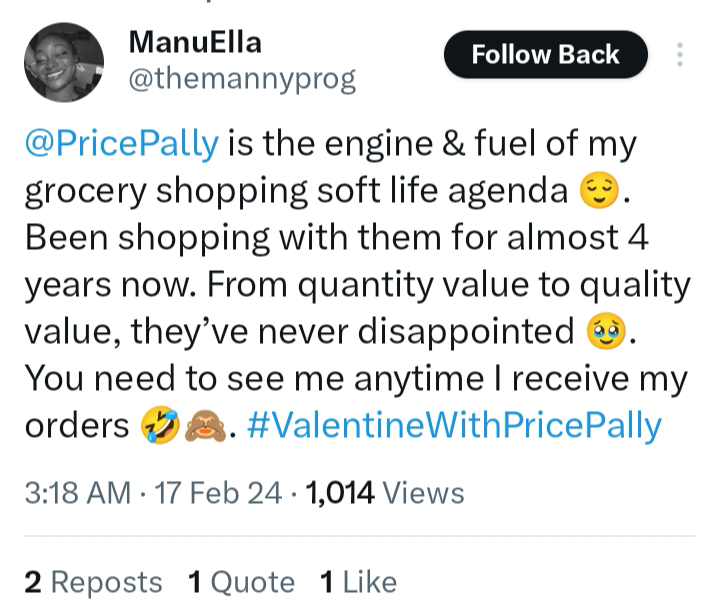Open the @PricePally mention link

[120, 142]
